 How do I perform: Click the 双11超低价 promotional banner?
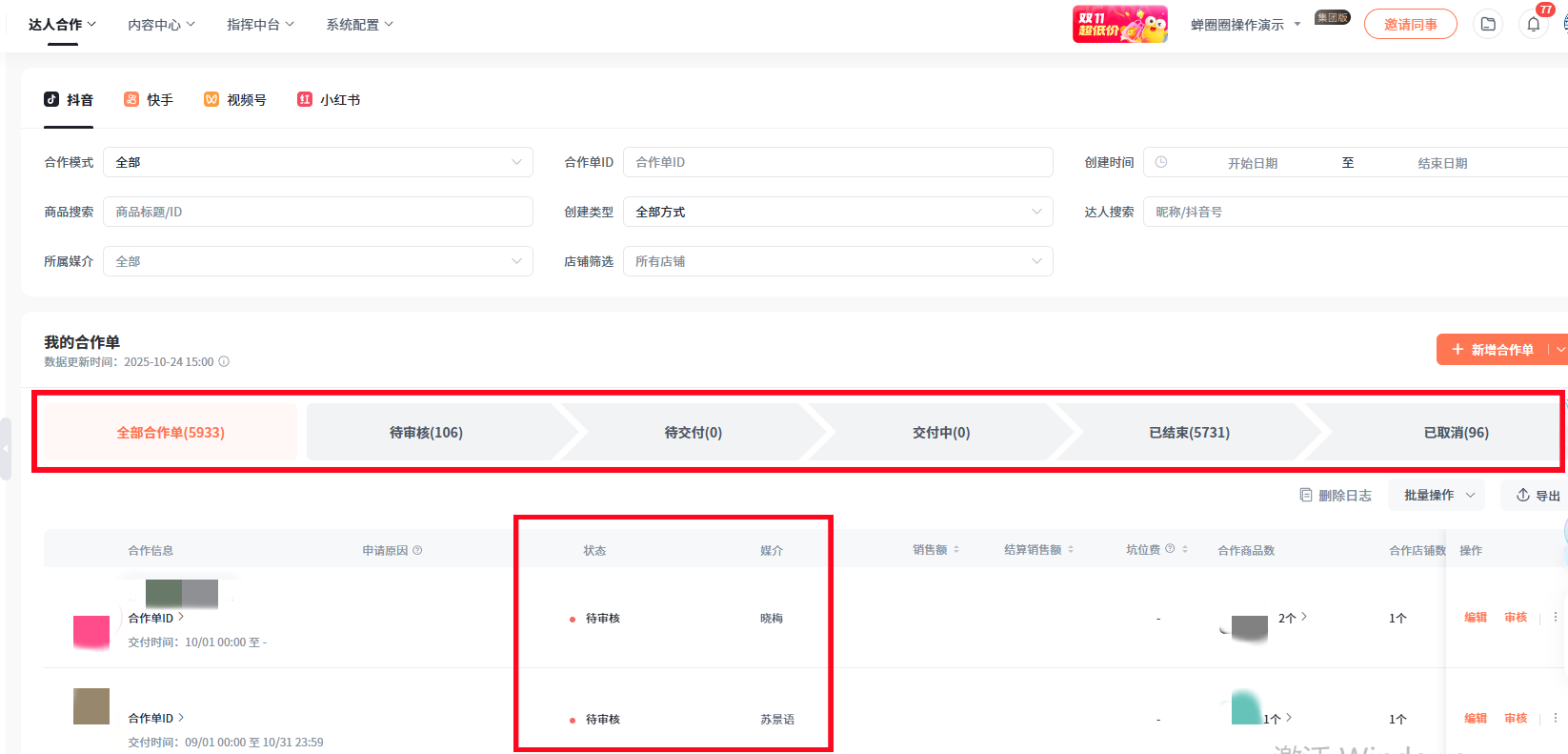pyautogui.click(x=1119, y=25)
